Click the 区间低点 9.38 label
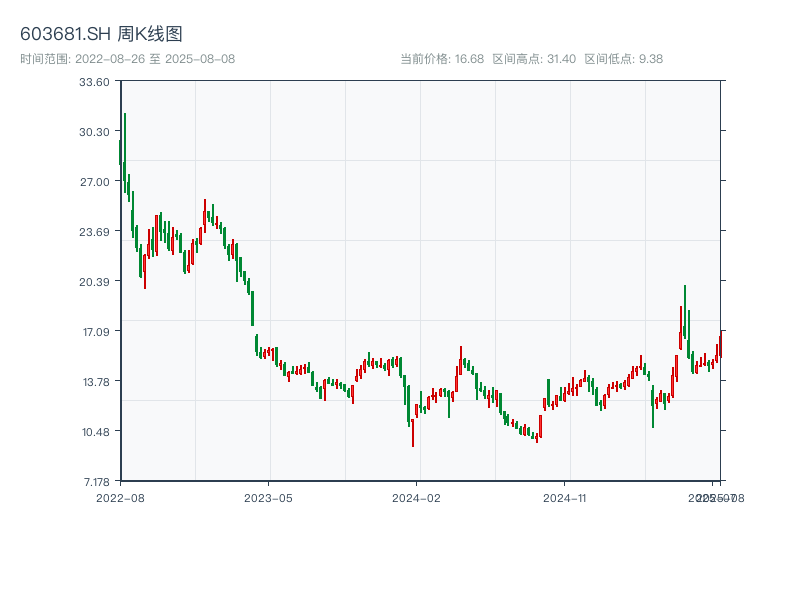 [623, 59]
